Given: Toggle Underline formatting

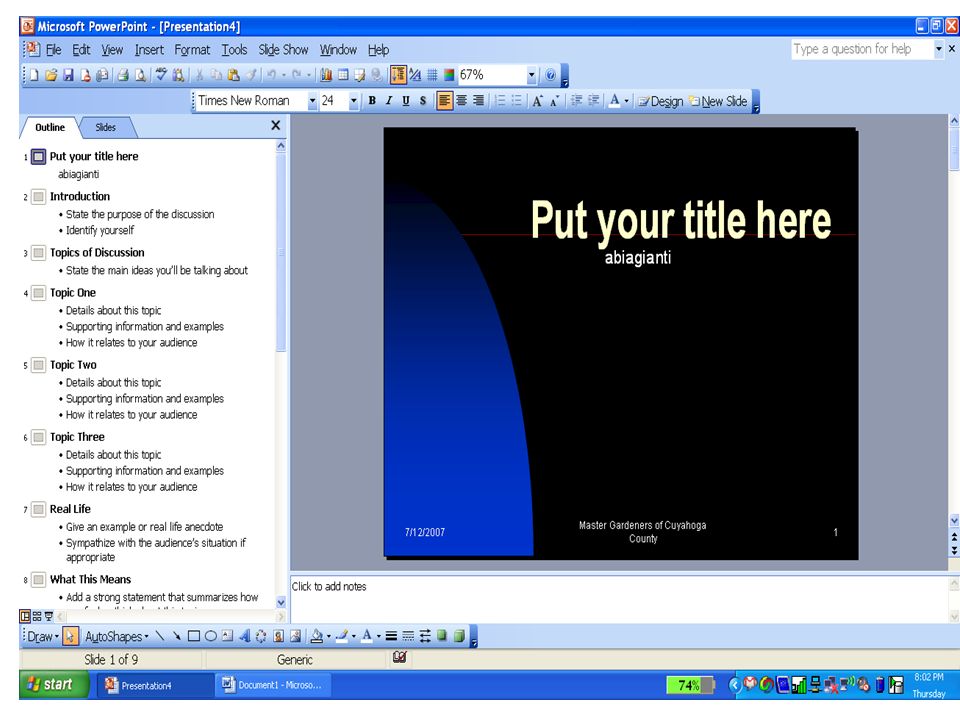Looking at the screenshot, I should tap(405, 101).
